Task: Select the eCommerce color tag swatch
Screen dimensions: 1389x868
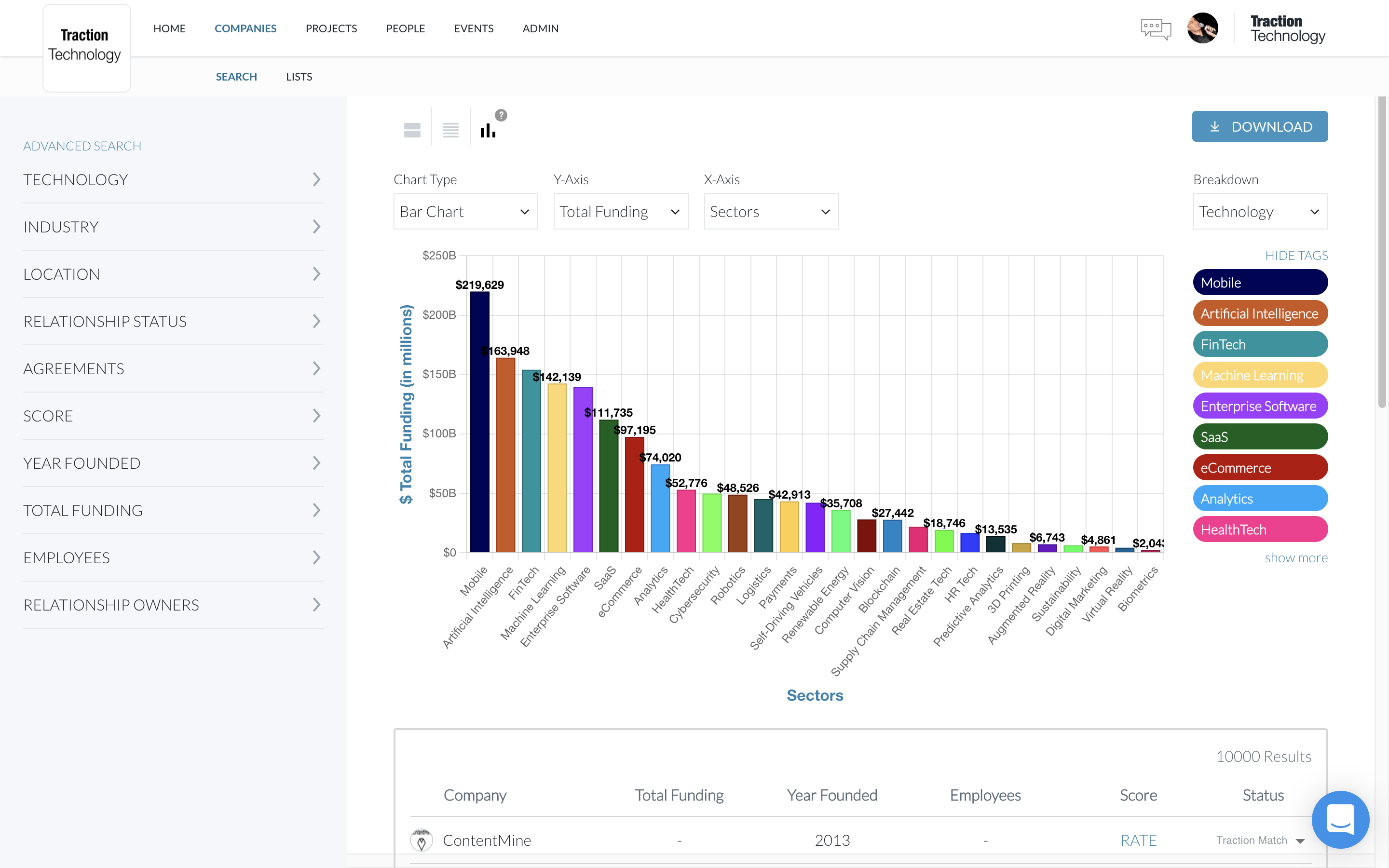Action: pyautogui.click(x=1260, y=467)
